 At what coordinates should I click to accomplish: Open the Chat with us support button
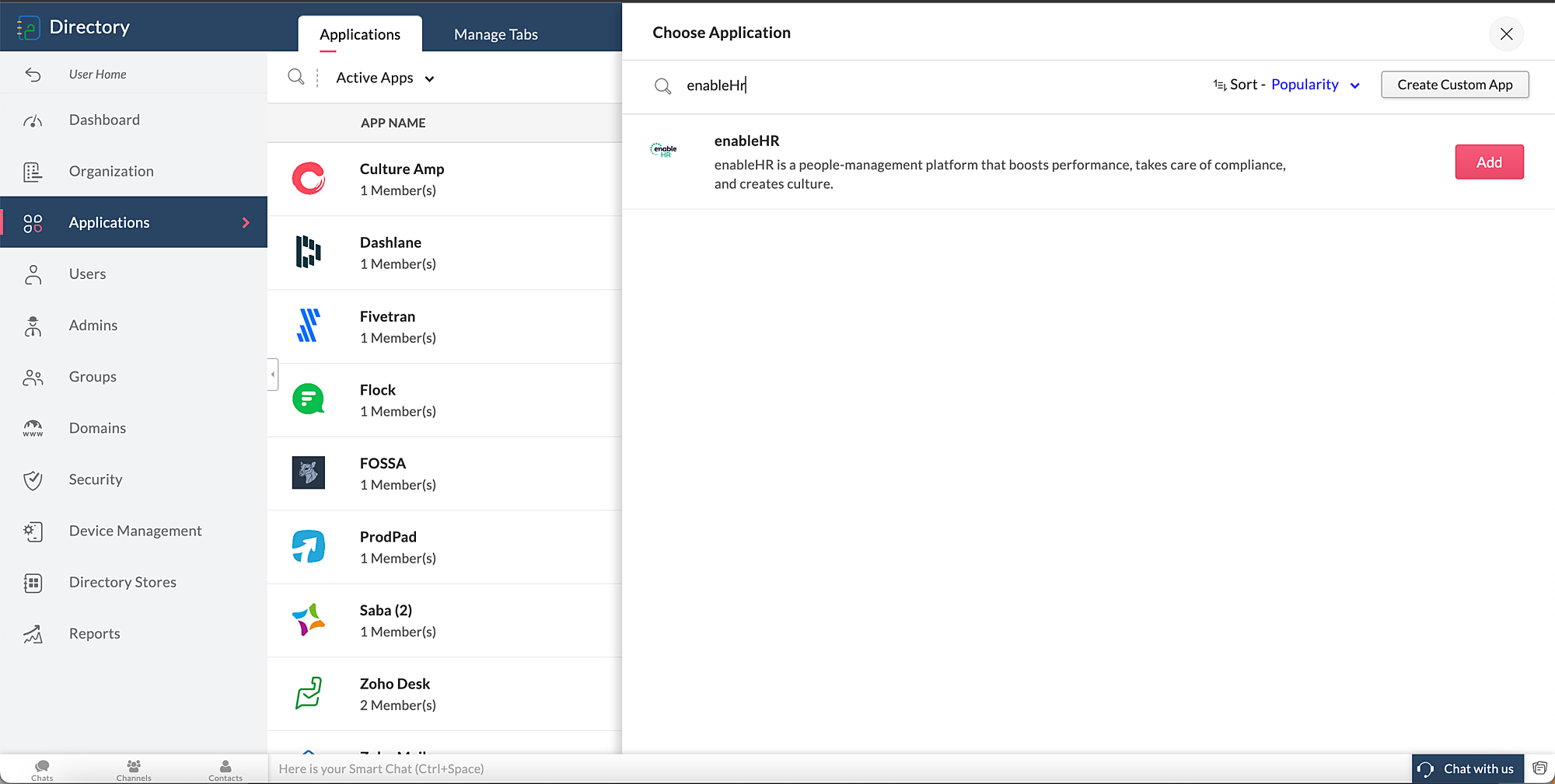(x=1467, y=768)
